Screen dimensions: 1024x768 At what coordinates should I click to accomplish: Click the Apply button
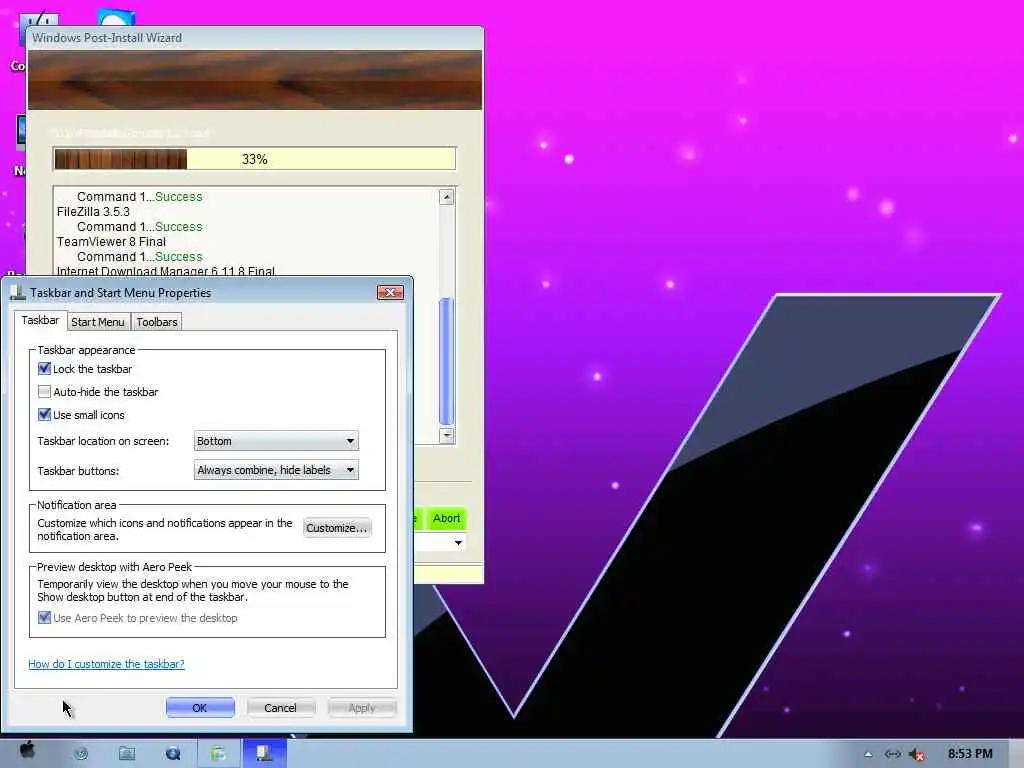[x=362, y=708]
